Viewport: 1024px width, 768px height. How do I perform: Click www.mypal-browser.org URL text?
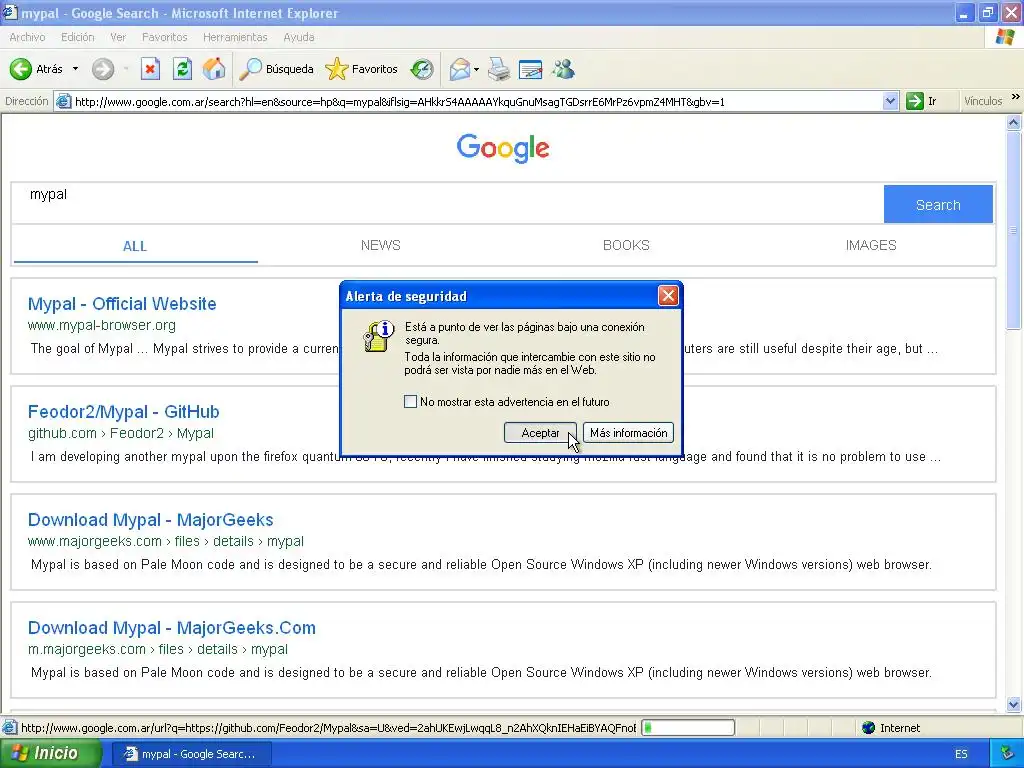coord(101,325)
